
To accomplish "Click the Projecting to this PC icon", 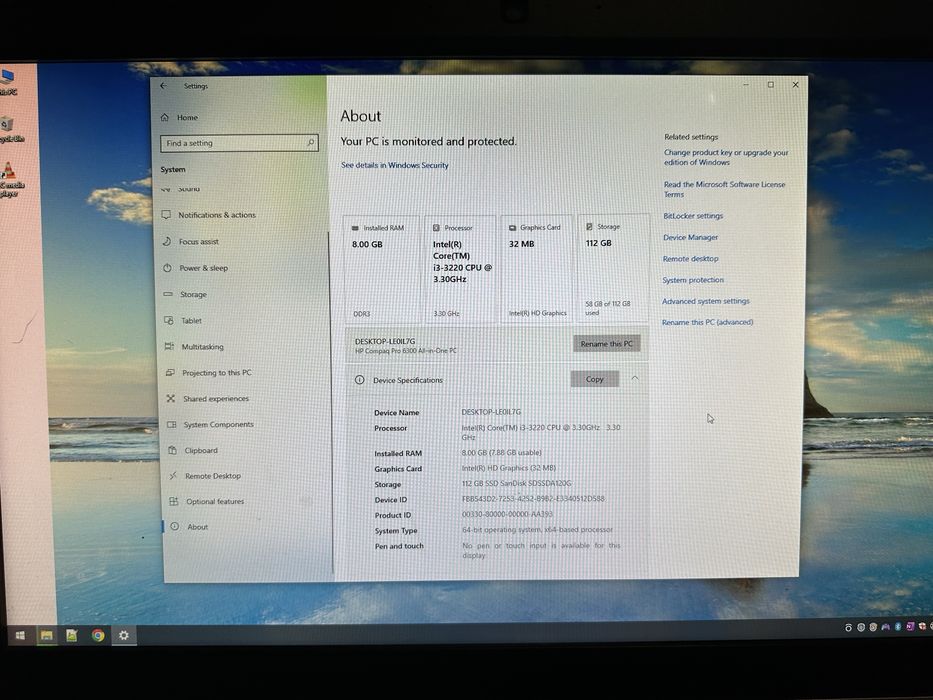I will pyautogui.click(x=170, y=373).
